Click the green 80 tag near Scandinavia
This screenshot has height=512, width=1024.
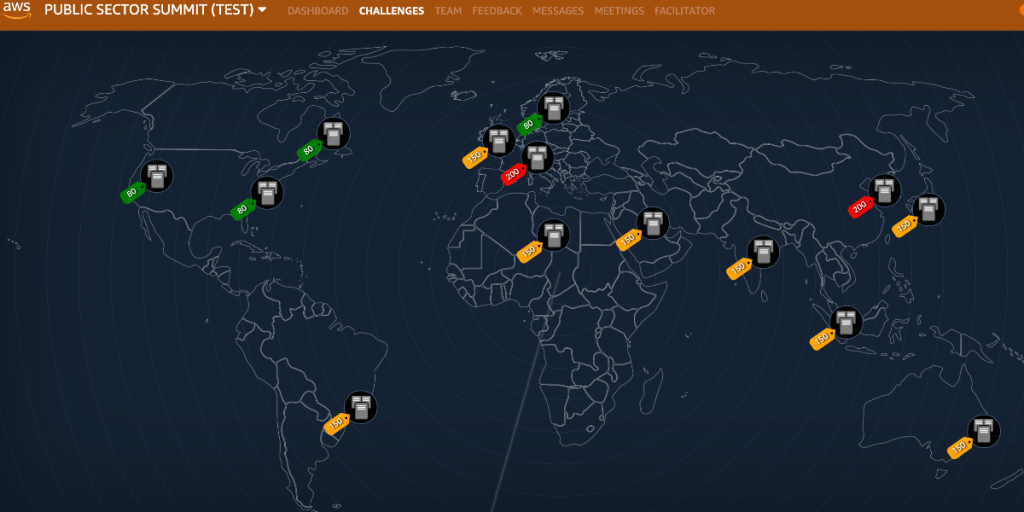(x=530, y=124)
